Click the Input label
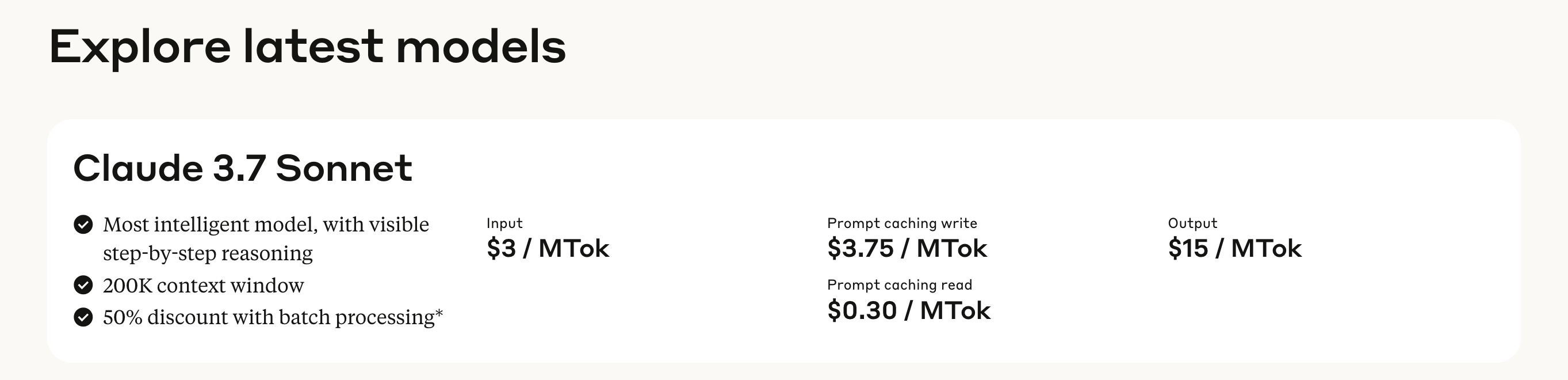This screenshot has width=1568, height=380. tap(504, 223)
